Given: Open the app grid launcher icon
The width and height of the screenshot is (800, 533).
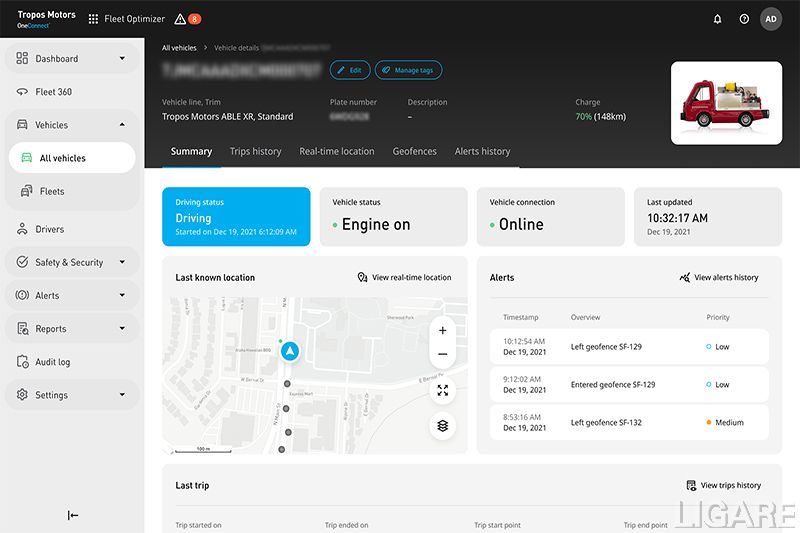Looking at the screenshot, I should pyautogui.click(x=94, y=19).
